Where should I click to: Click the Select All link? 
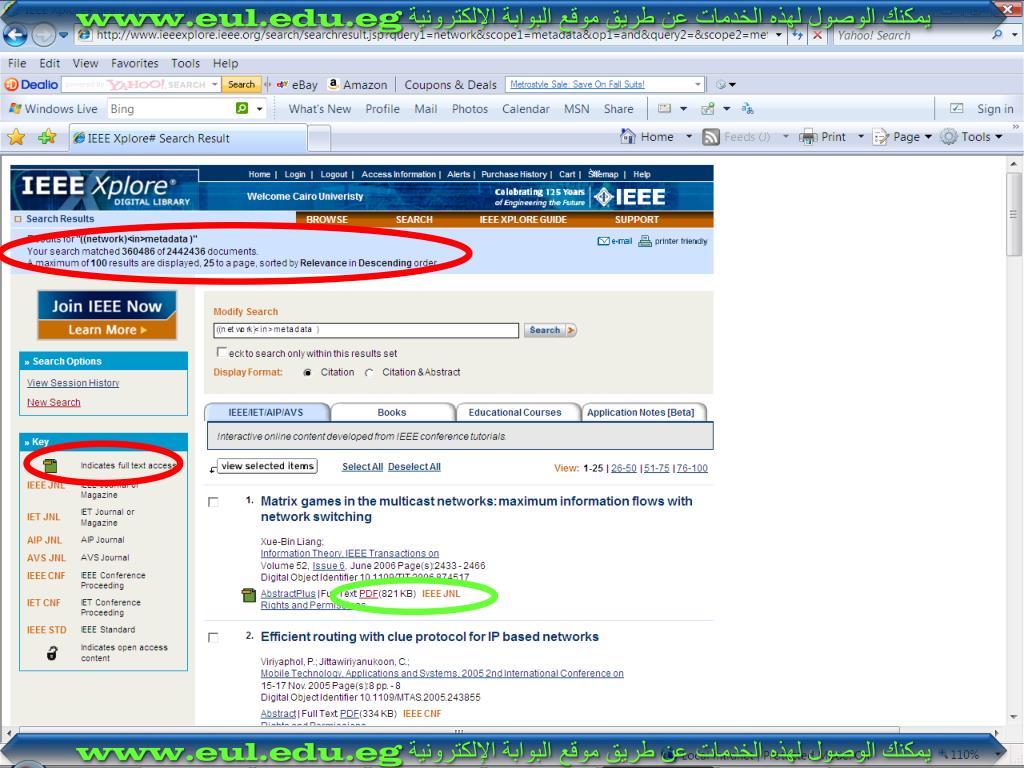362,467
